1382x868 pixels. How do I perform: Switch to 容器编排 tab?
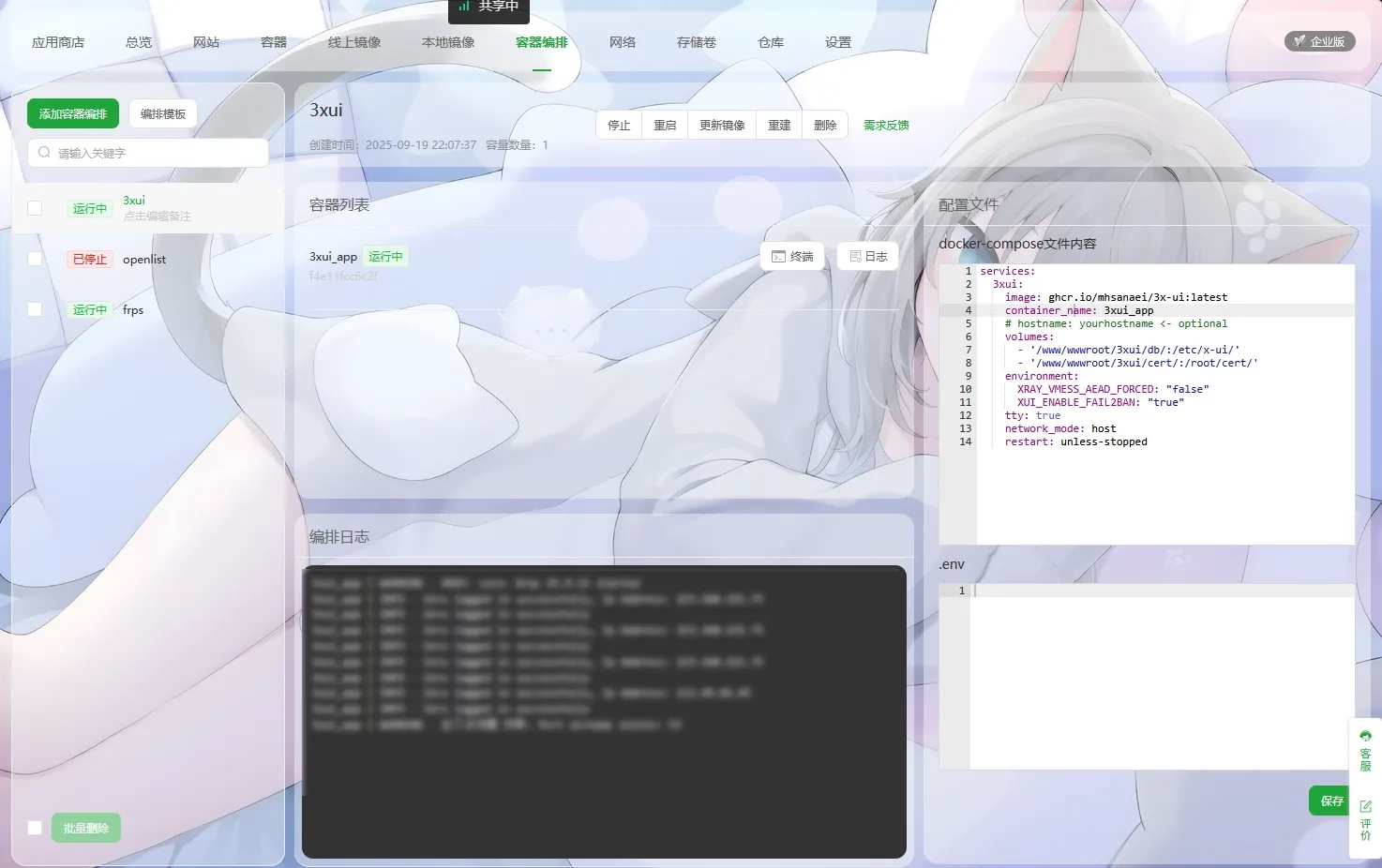[541, 42]
